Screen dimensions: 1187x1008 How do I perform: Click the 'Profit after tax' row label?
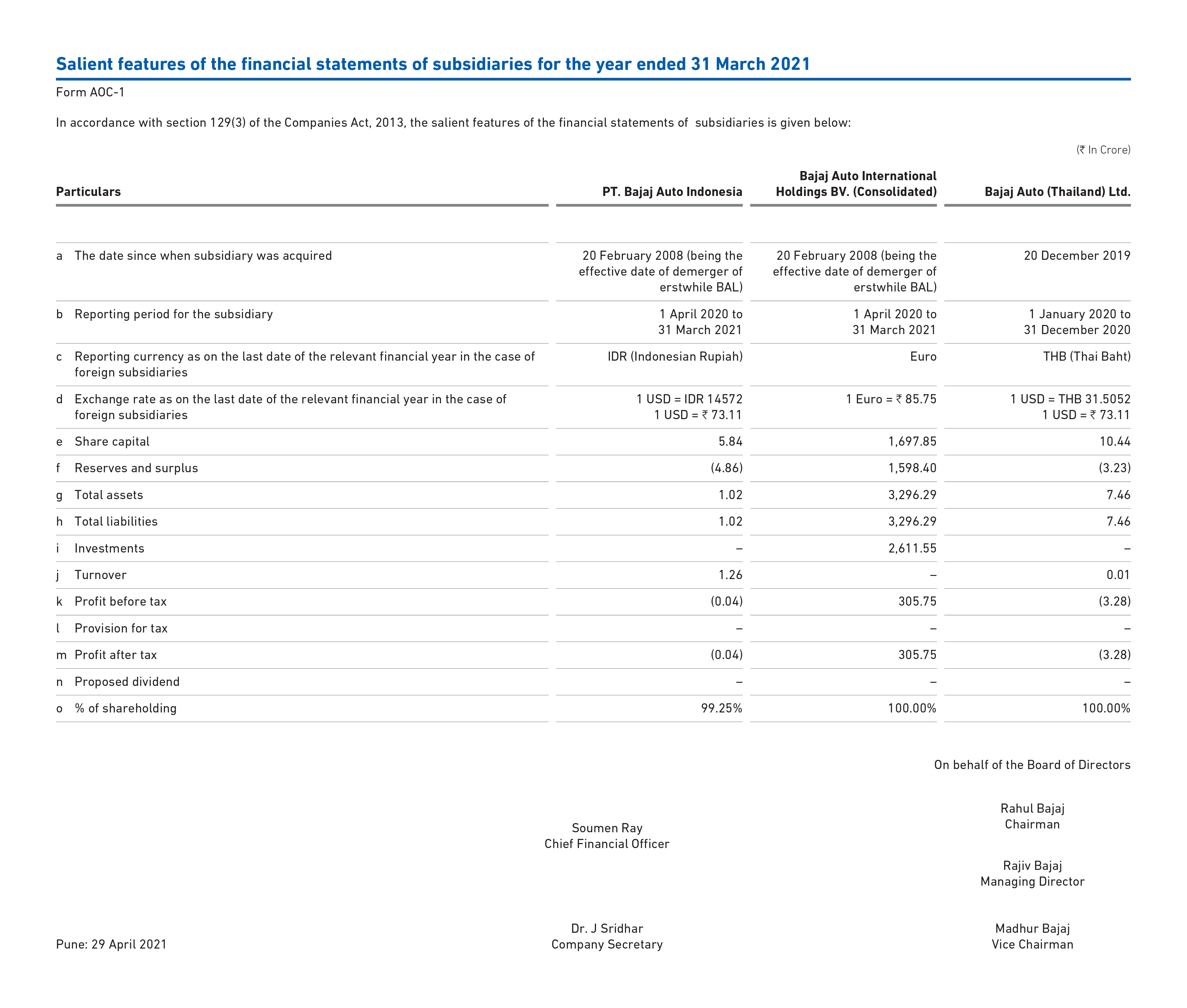click(x=115, y=656)
